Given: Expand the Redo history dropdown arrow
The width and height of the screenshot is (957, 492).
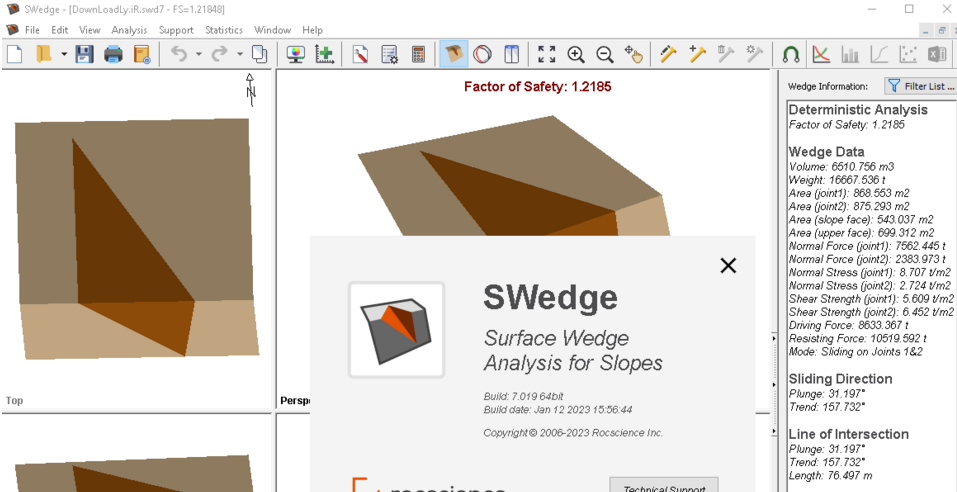Looking at the screenshot, I should pos(240,54).
